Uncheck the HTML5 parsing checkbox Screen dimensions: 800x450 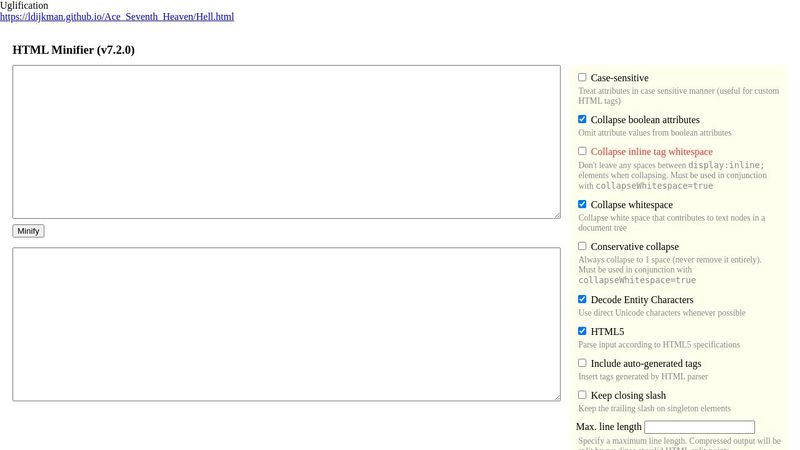[x=582, y=331]
